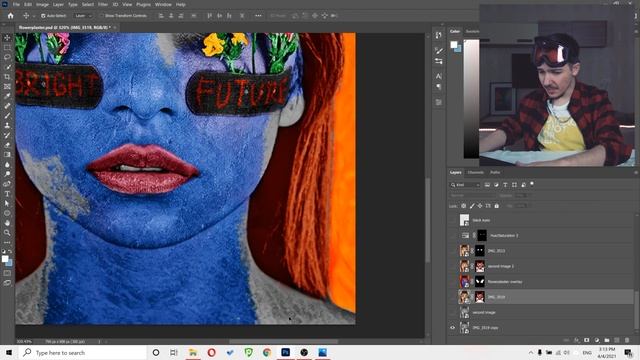The width and height of the screenshot is (640, 360).
Task: Select the Blur tool
Action: pyautogui.click(x=7, y=164)
